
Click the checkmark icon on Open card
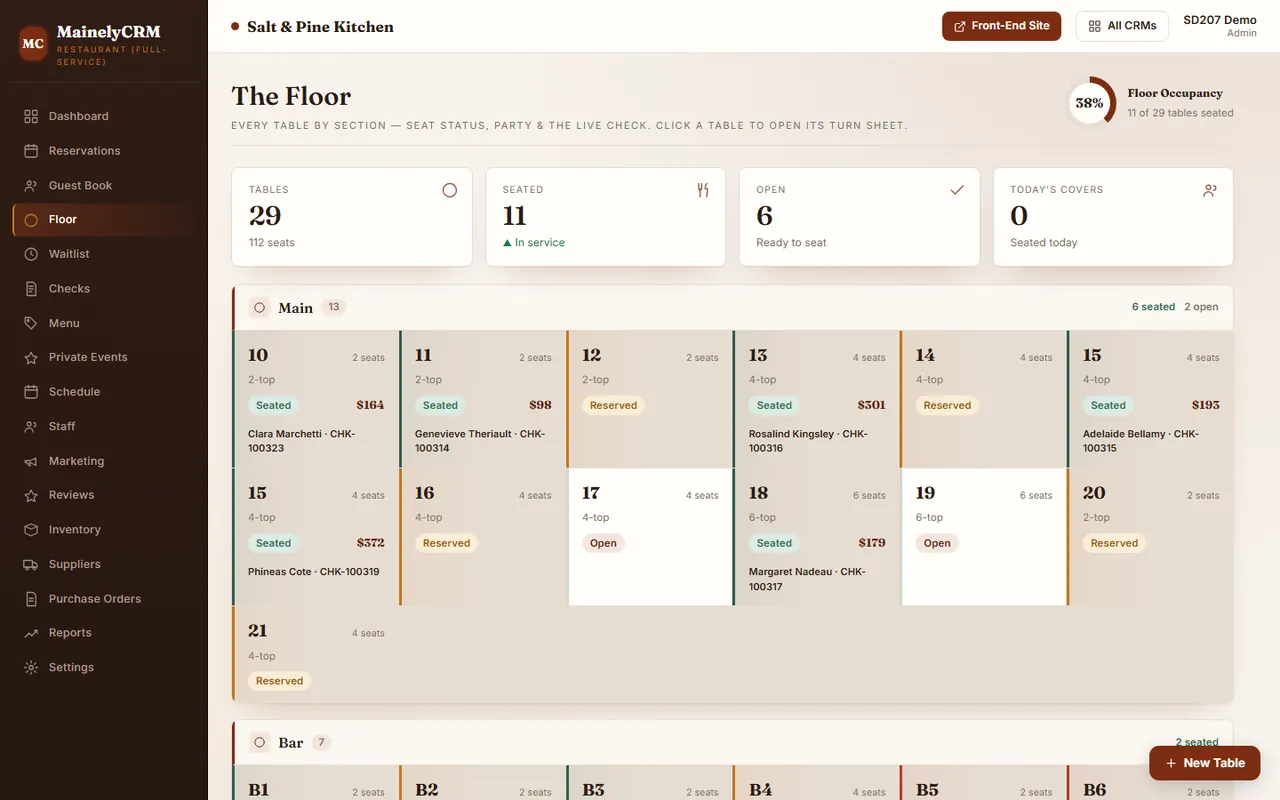click(957, 190)
